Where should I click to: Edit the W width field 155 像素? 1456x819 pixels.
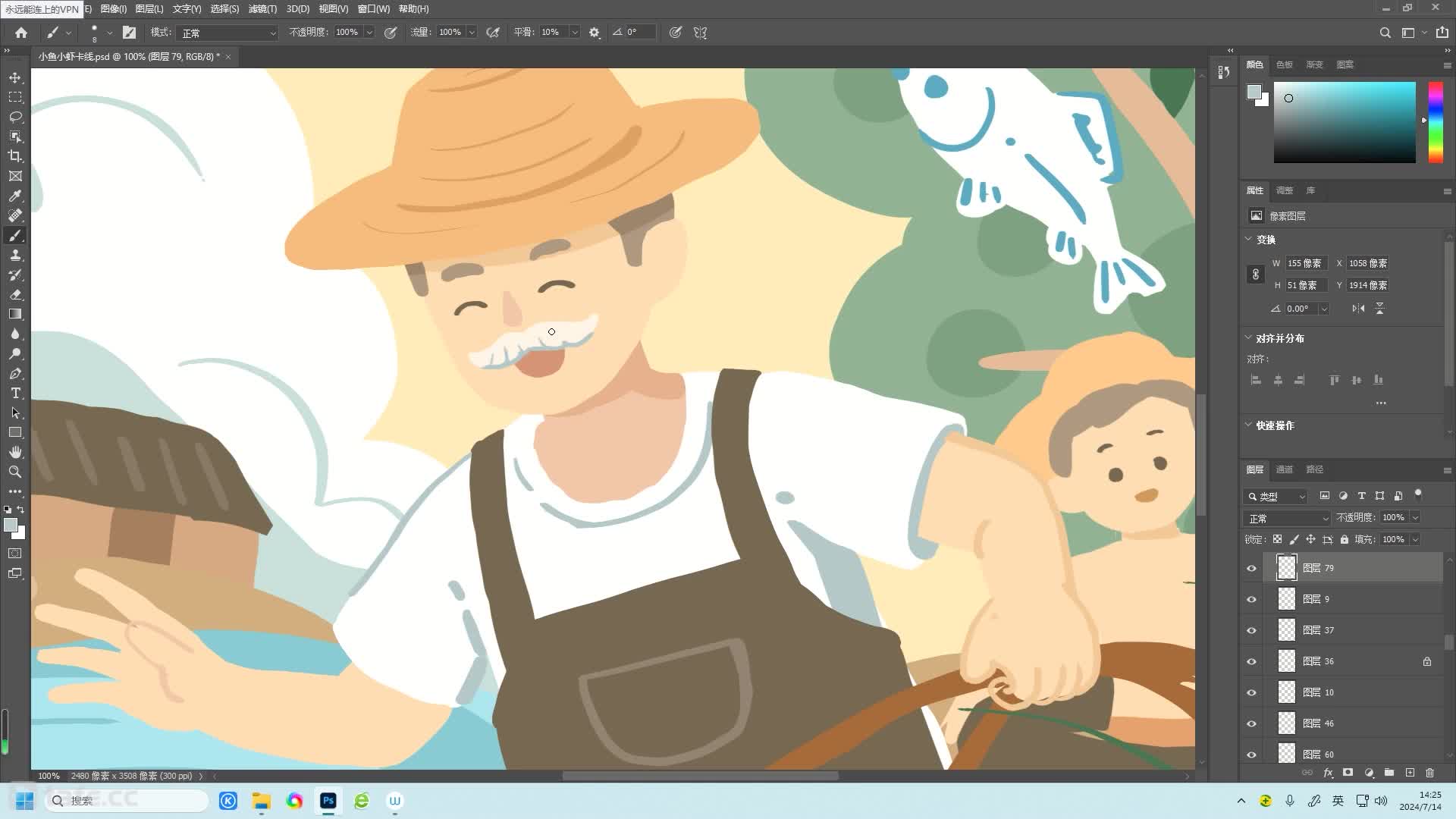tap(1306, 263)
